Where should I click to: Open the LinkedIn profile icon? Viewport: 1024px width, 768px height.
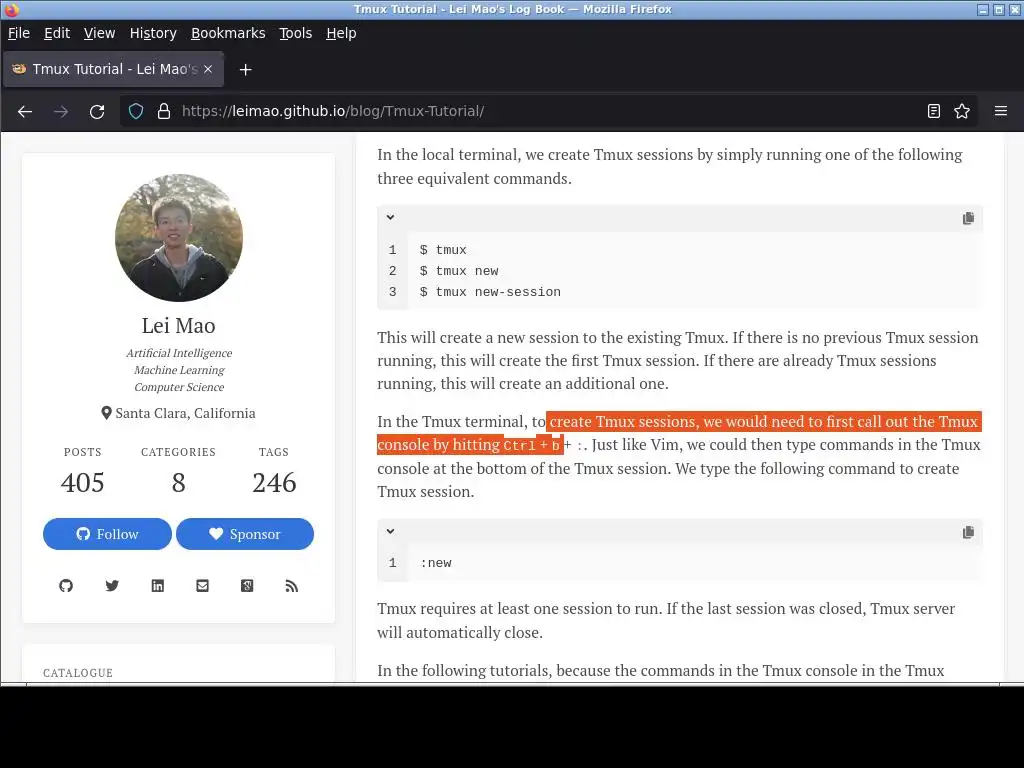(157, 586)
